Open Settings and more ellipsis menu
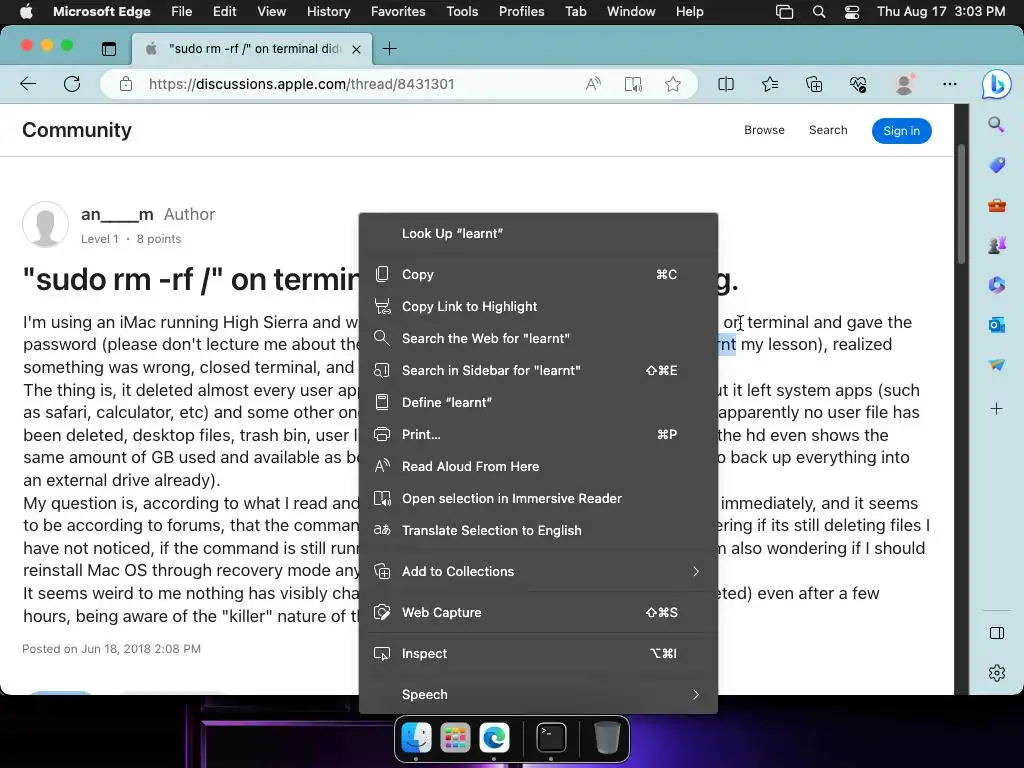Screen dimensions: 1024x768 (x=950, y=84)
